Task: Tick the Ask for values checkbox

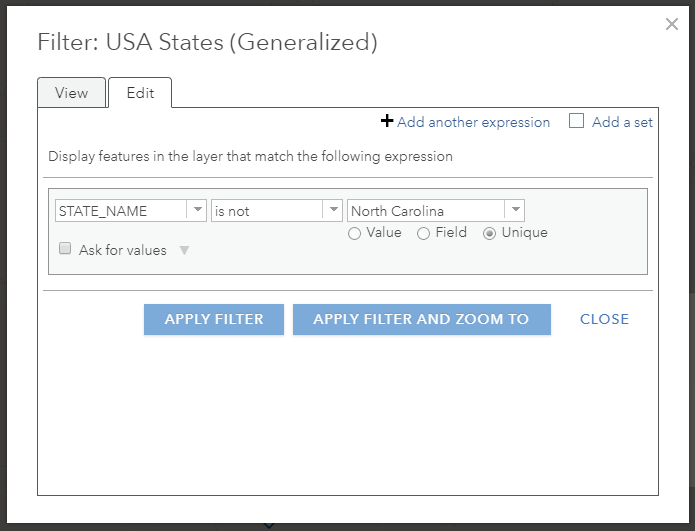Action: [65, 249]
